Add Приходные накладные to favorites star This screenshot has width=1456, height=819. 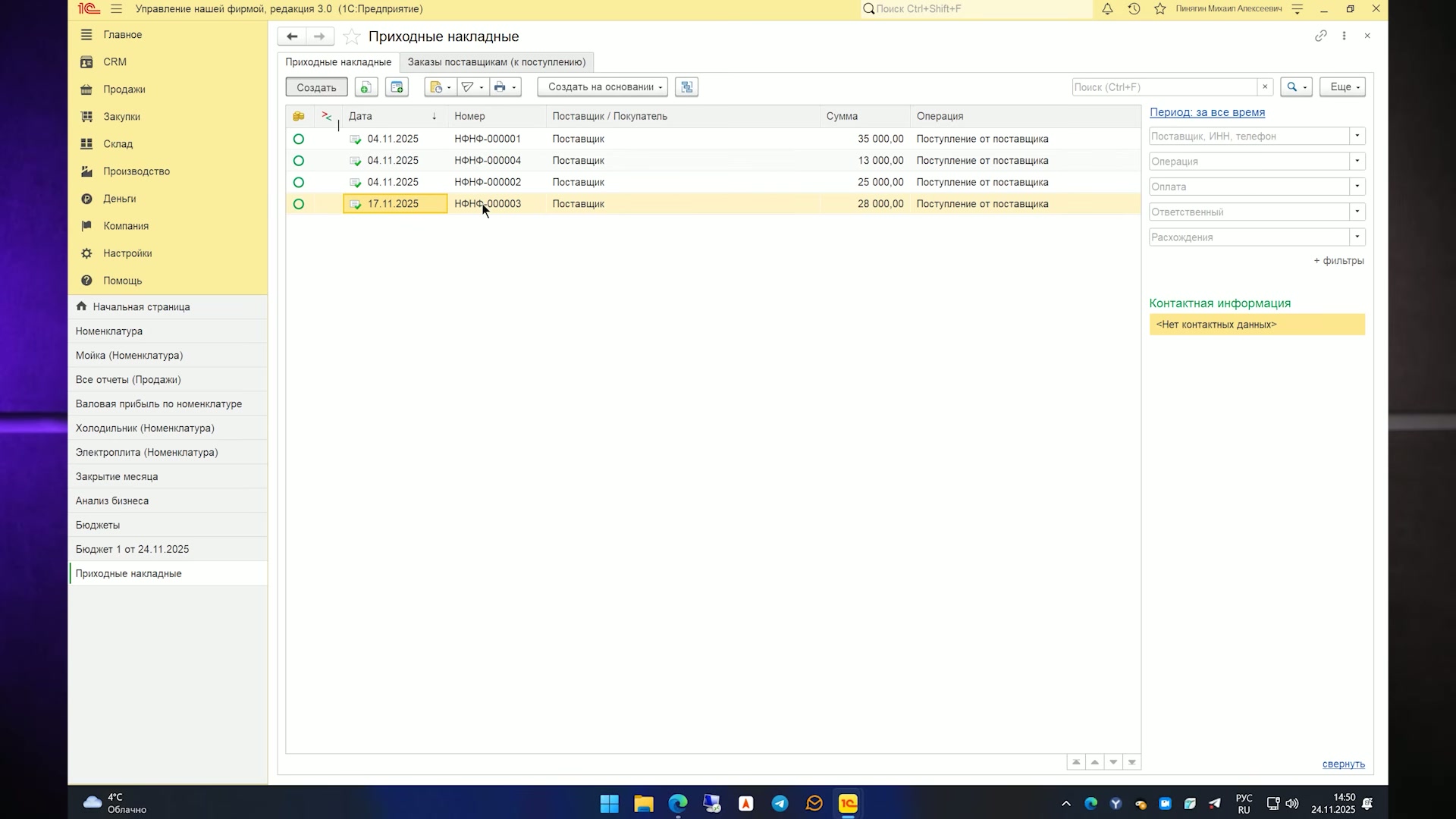click(x=351, y=36)
